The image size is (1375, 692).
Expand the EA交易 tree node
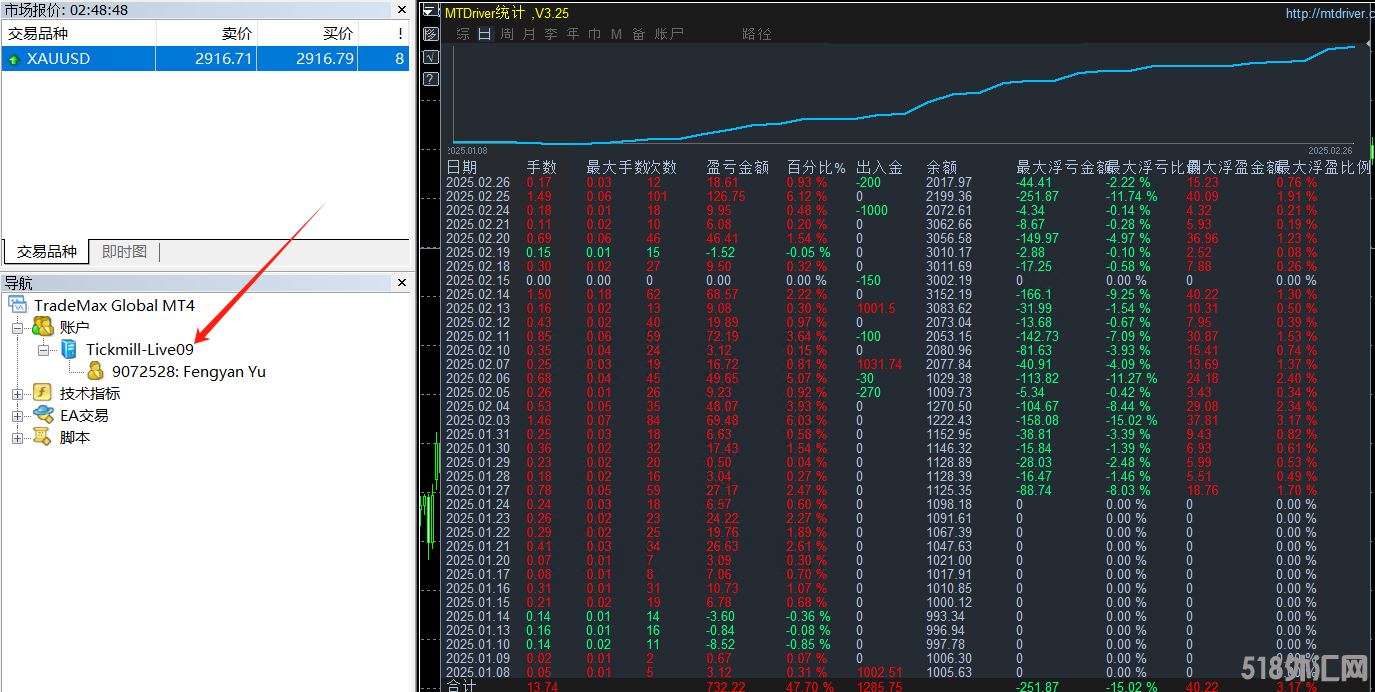17,415
